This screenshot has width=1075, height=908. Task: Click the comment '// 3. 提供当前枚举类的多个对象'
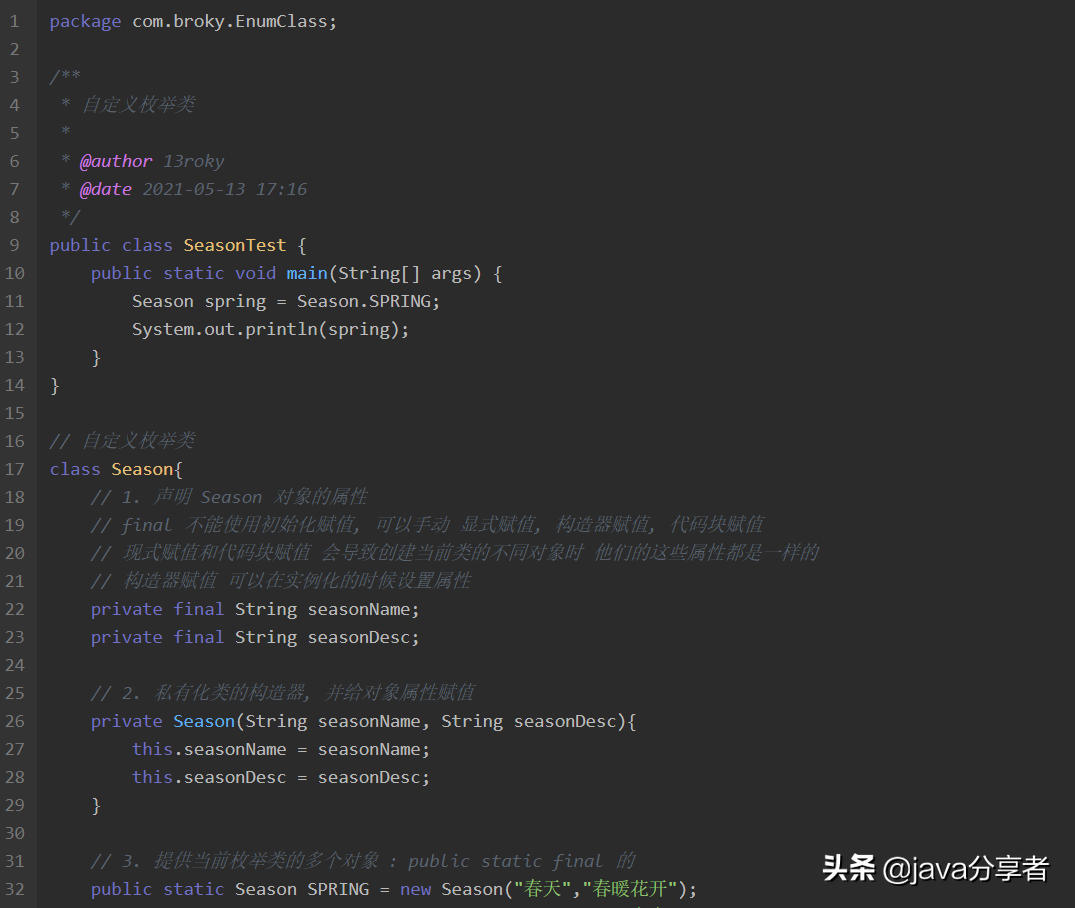(363, 861)
